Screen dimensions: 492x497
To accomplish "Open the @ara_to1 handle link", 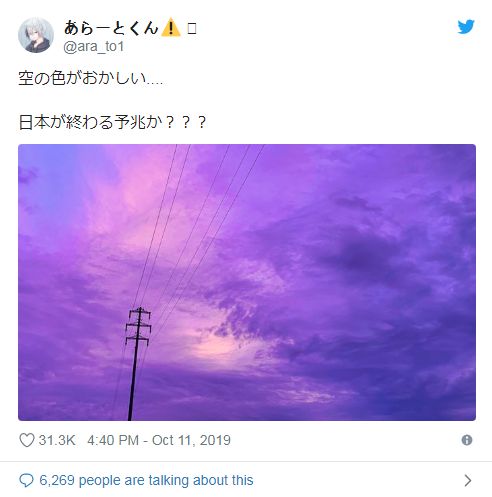I will pos(94,46).
